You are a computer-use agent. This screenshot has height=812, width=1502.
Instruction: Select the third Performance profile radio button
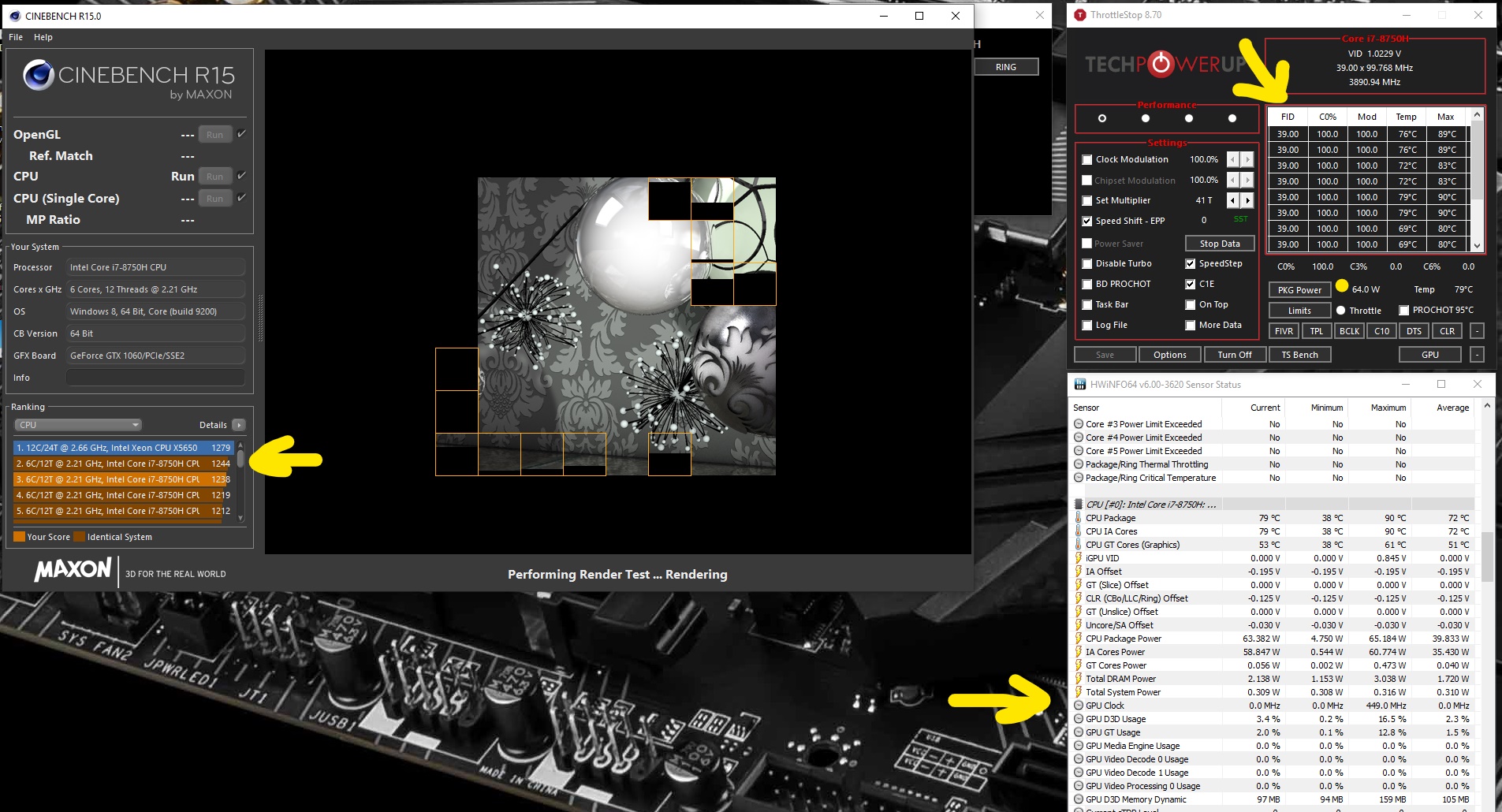pyautogui.click(x=1189, y=118)
